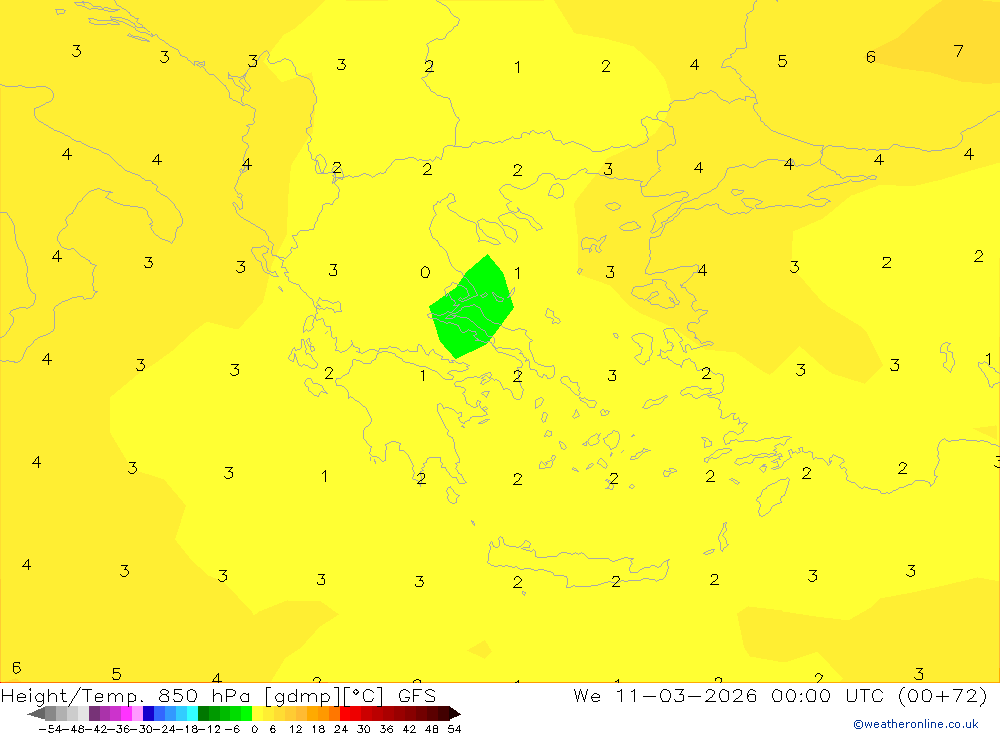Click the green cold area over central Greece

click(x=473, y=307)
